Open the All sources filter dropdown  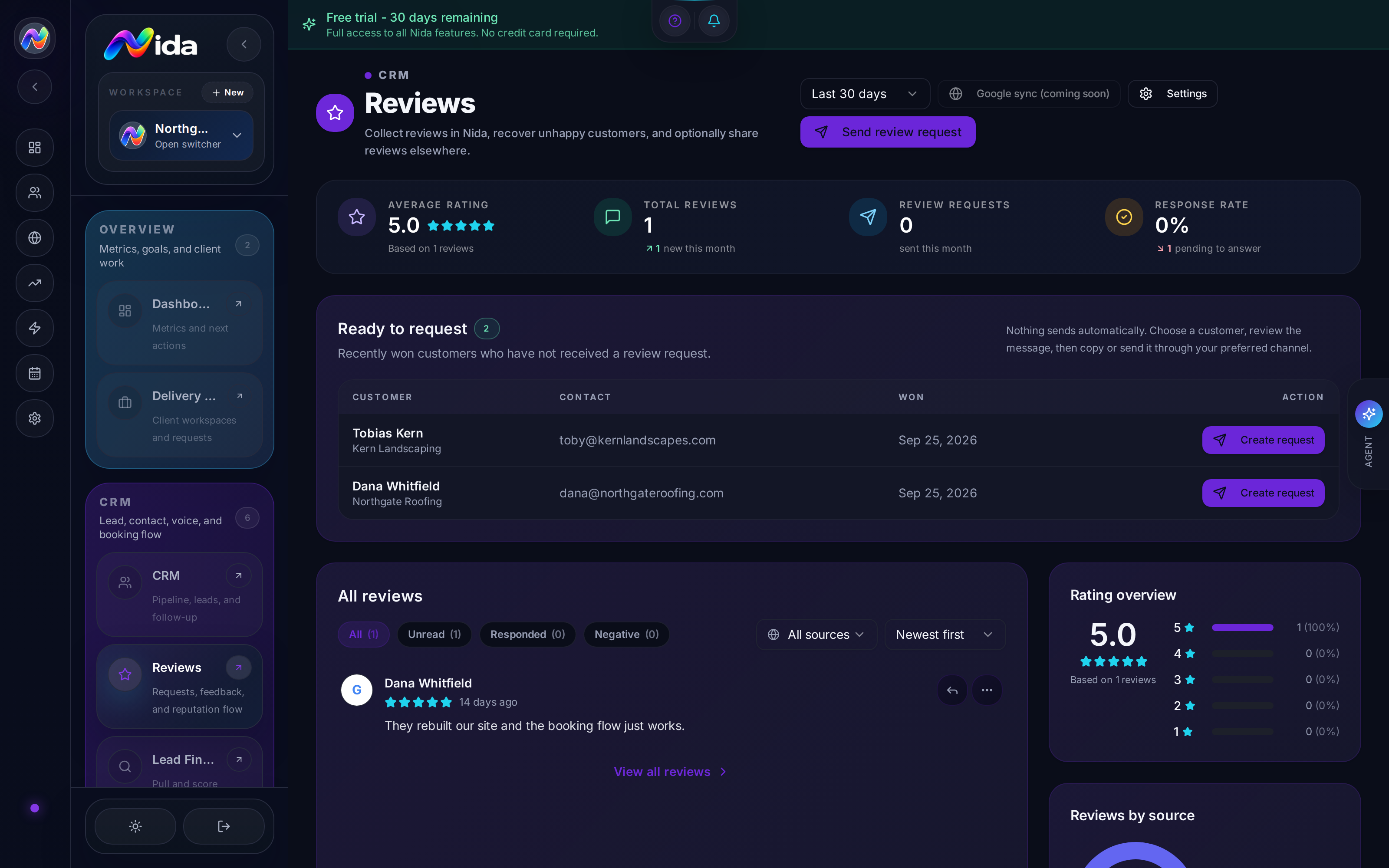(816, 635)
